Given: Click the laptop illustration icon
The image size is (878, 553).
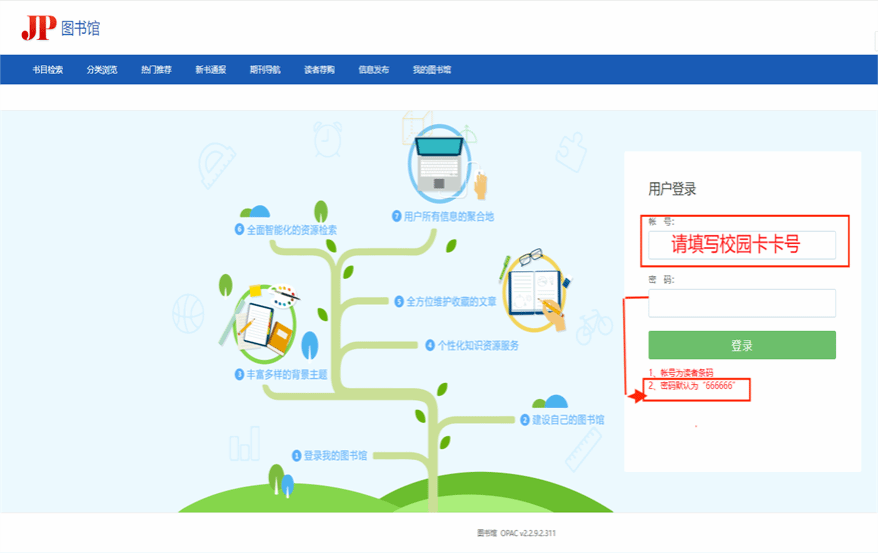Looking at the screenshot, I should point(440,164).
